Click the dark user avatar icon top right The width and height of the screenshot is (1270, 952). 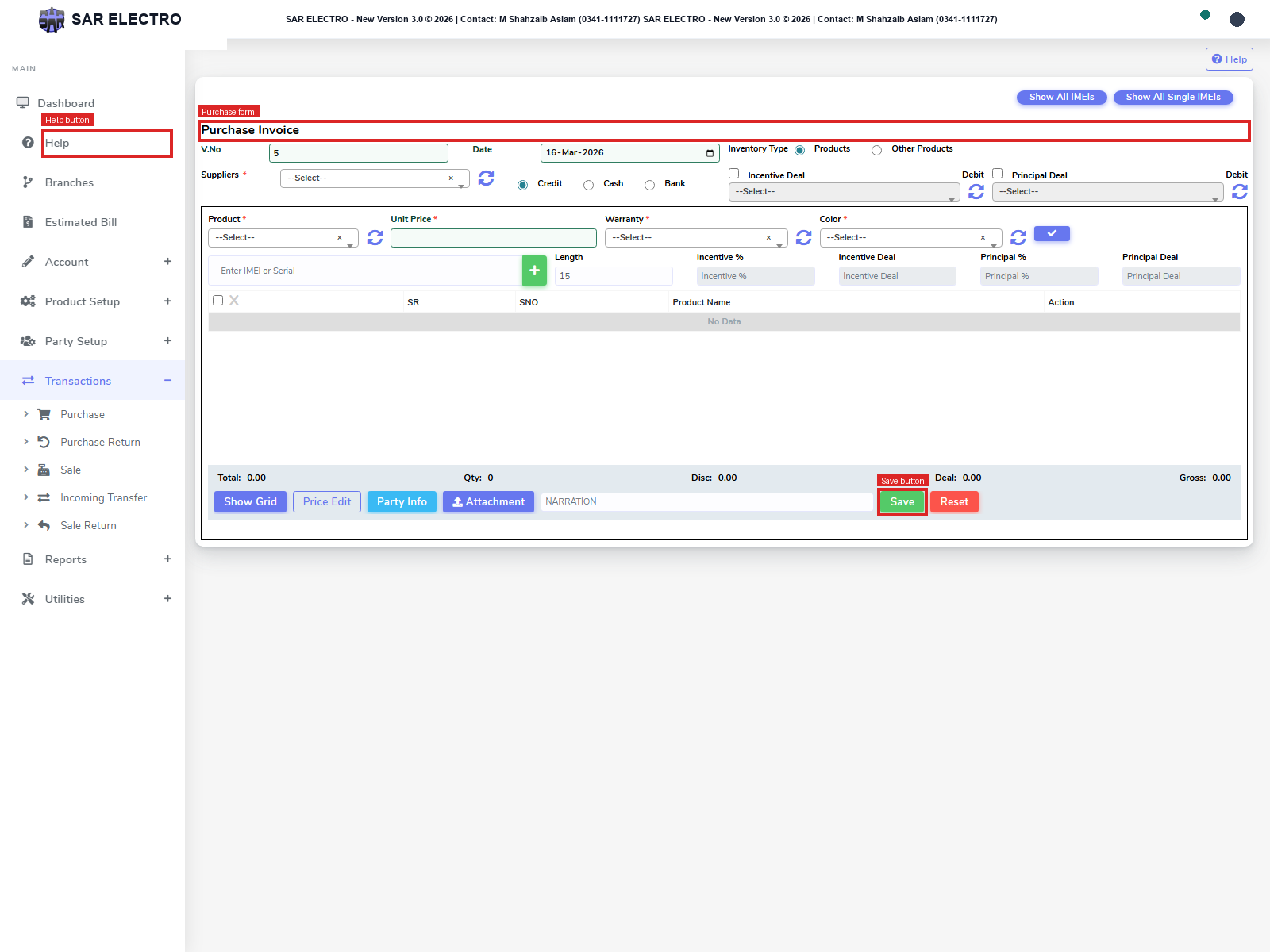click(1237, 19)
